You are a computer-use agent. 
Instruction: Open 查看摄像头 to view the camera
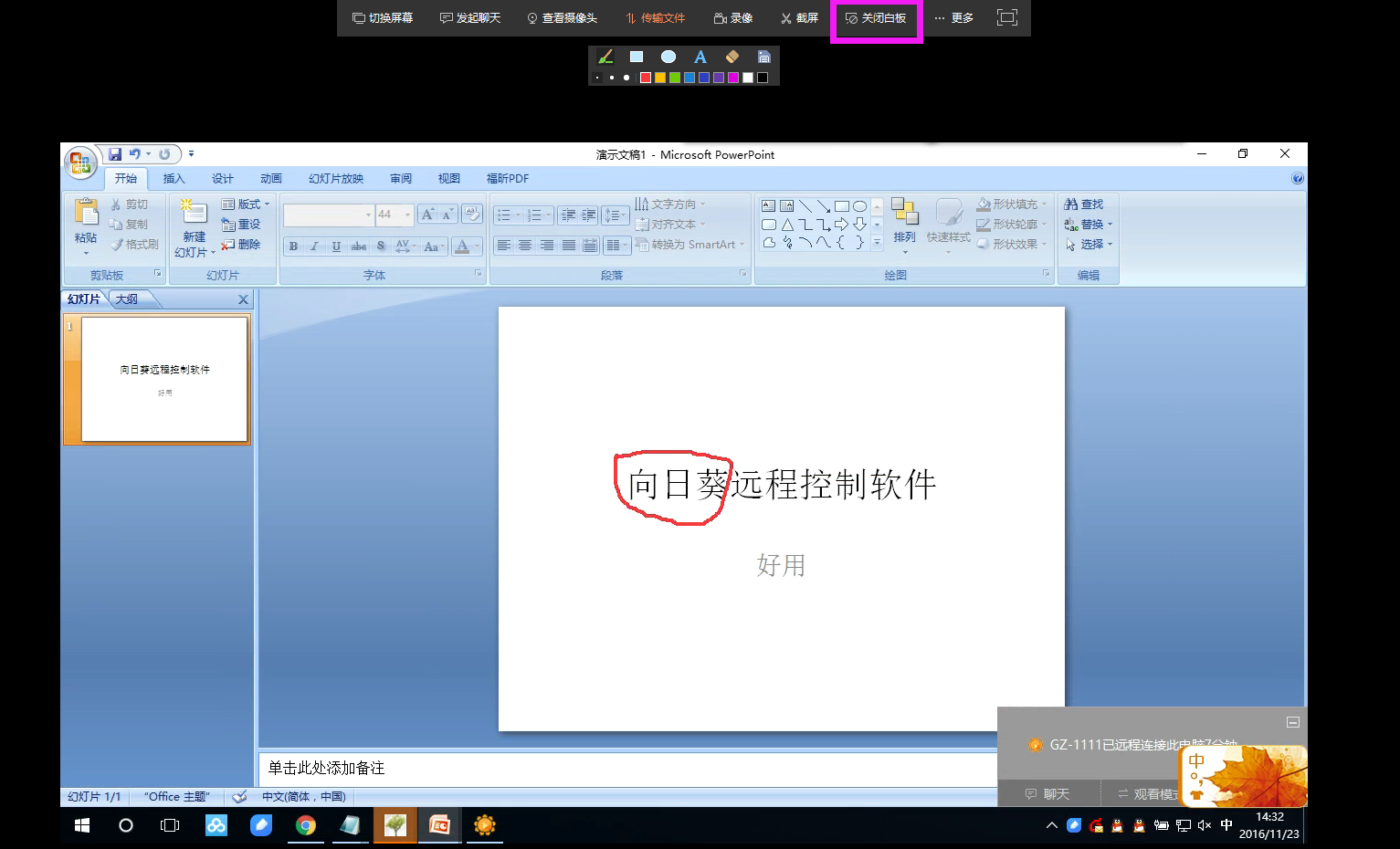pos(562,18)
